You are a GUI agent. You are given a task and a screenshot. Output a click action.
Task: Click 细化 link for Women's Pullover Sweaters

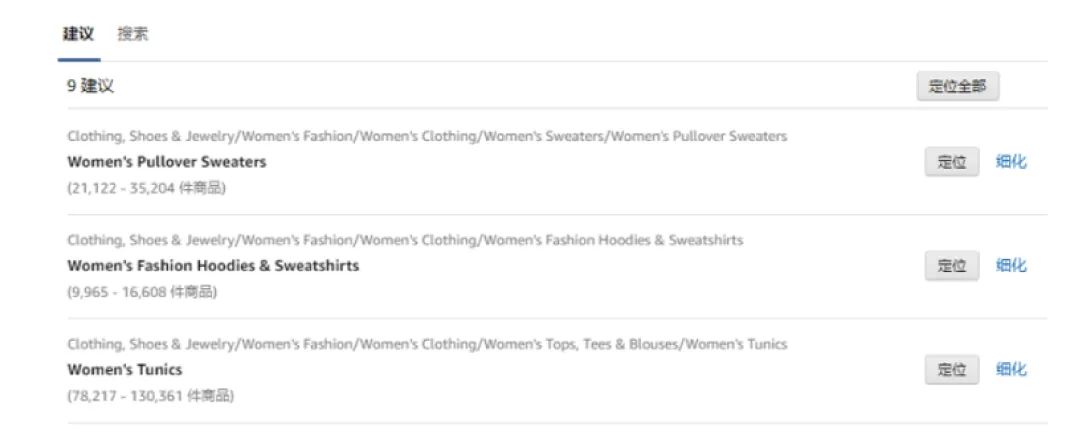(1011, 162)
